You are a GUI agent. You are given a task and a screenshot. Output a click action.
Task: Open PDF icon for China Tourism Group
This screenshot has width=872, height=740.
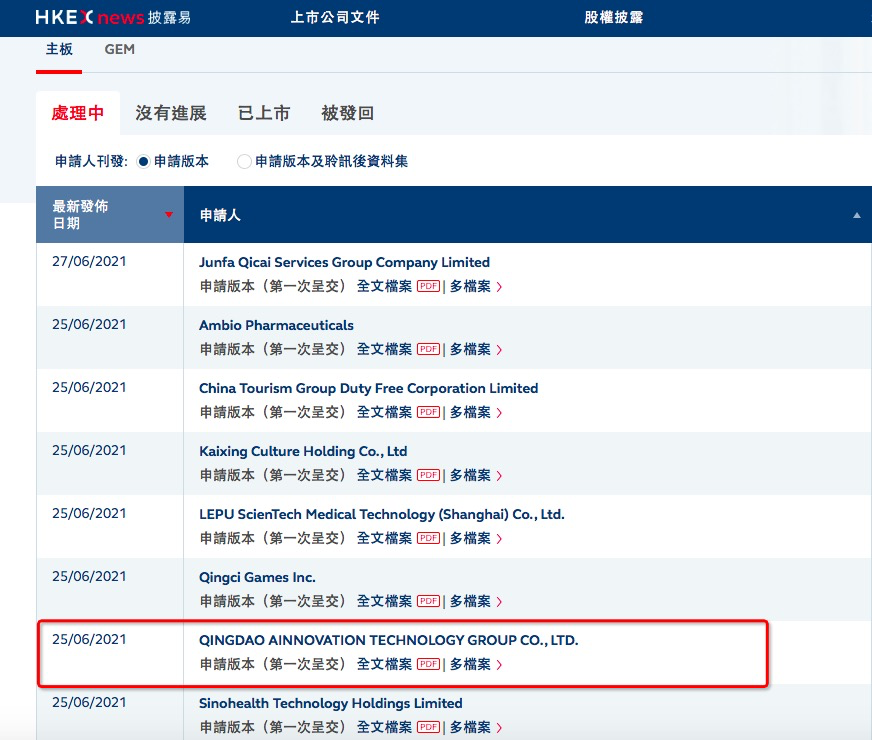coord(428,412)
